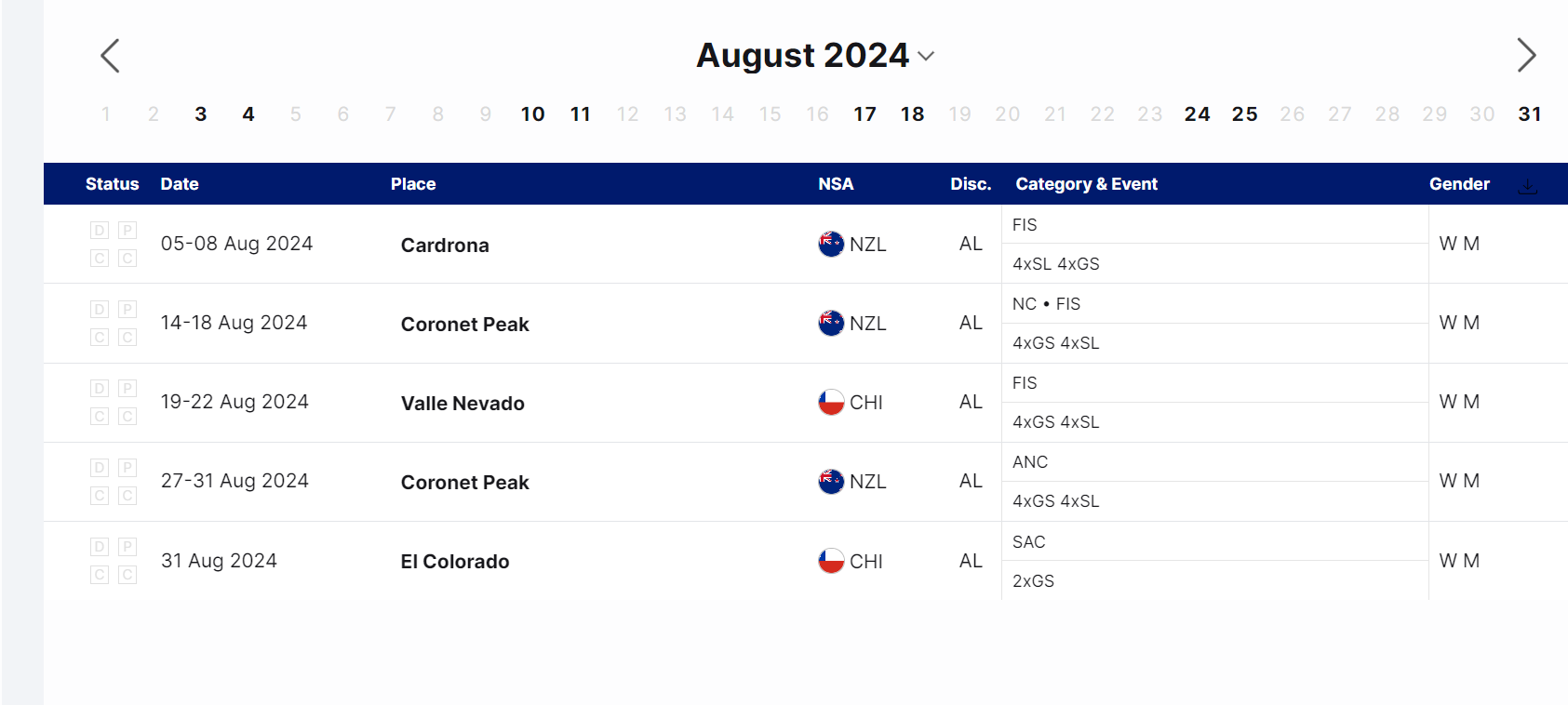Click the D status icon for Cardrona
Image resolution: width=1568 pixels, height=705 pixels.
(100, 230)
